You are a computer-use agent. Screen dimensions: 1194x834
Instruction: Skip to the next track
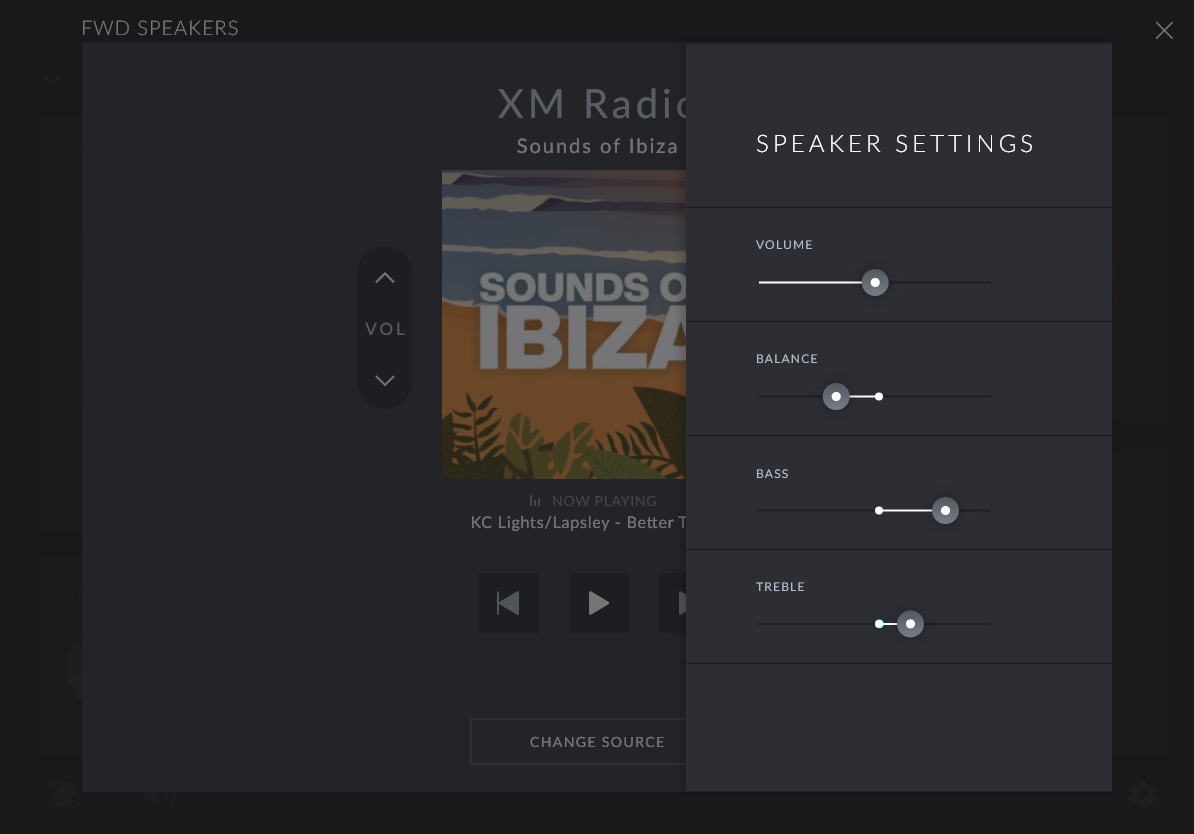coord(673,603)
